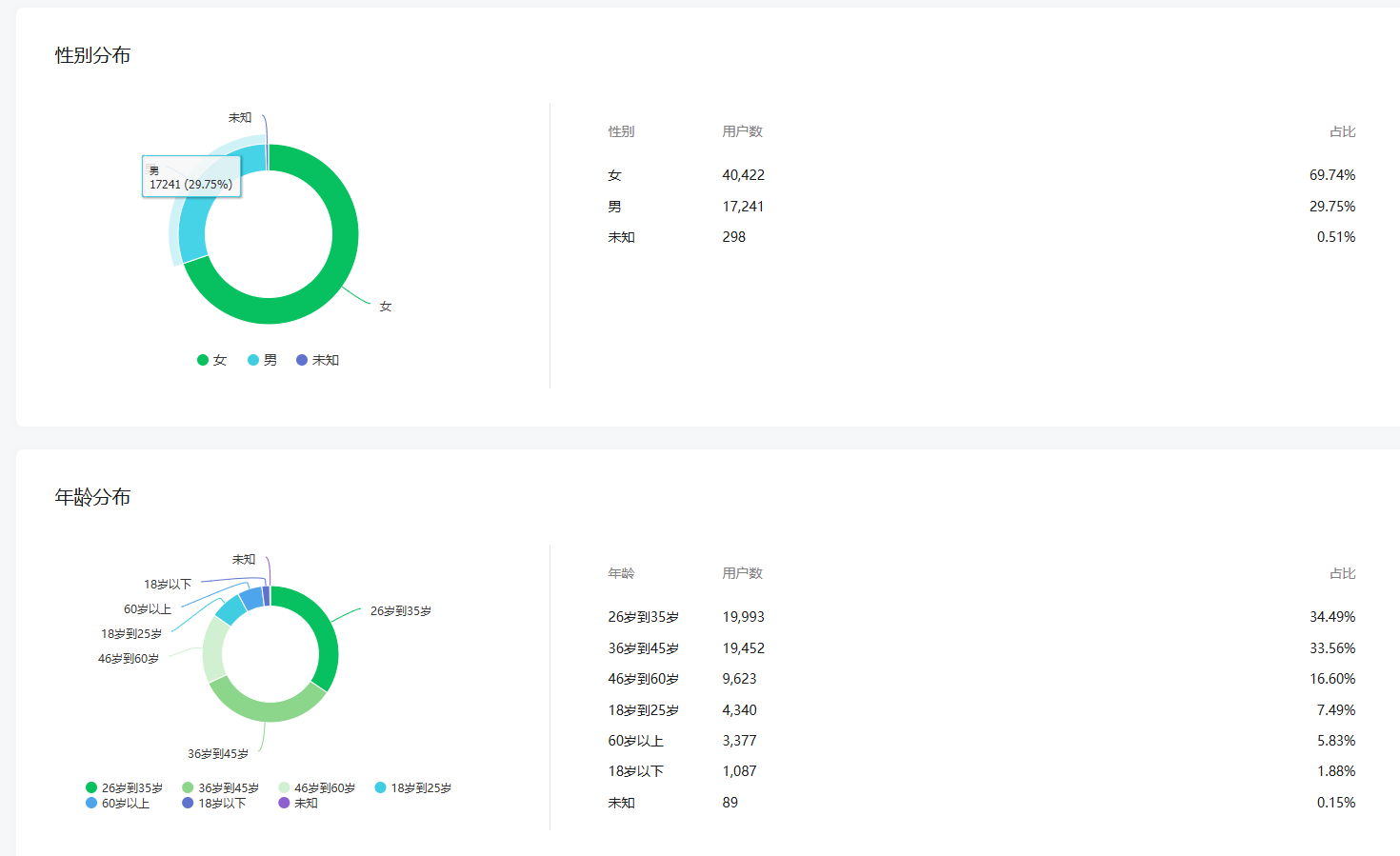Toggle 18岁以下 in the age chart legend

pos(214,803)
